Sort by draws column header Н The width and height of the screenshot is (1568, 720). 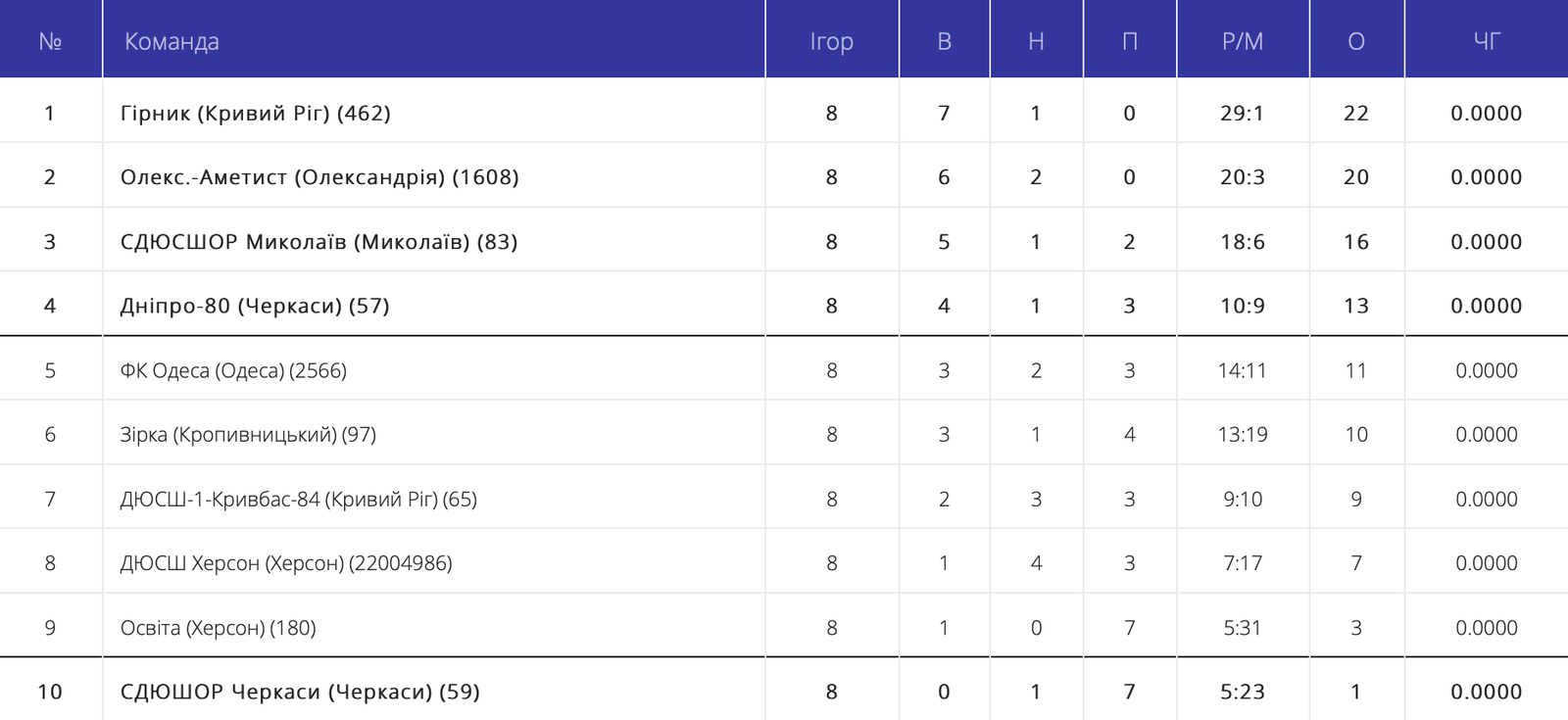tap(1036, 41)
